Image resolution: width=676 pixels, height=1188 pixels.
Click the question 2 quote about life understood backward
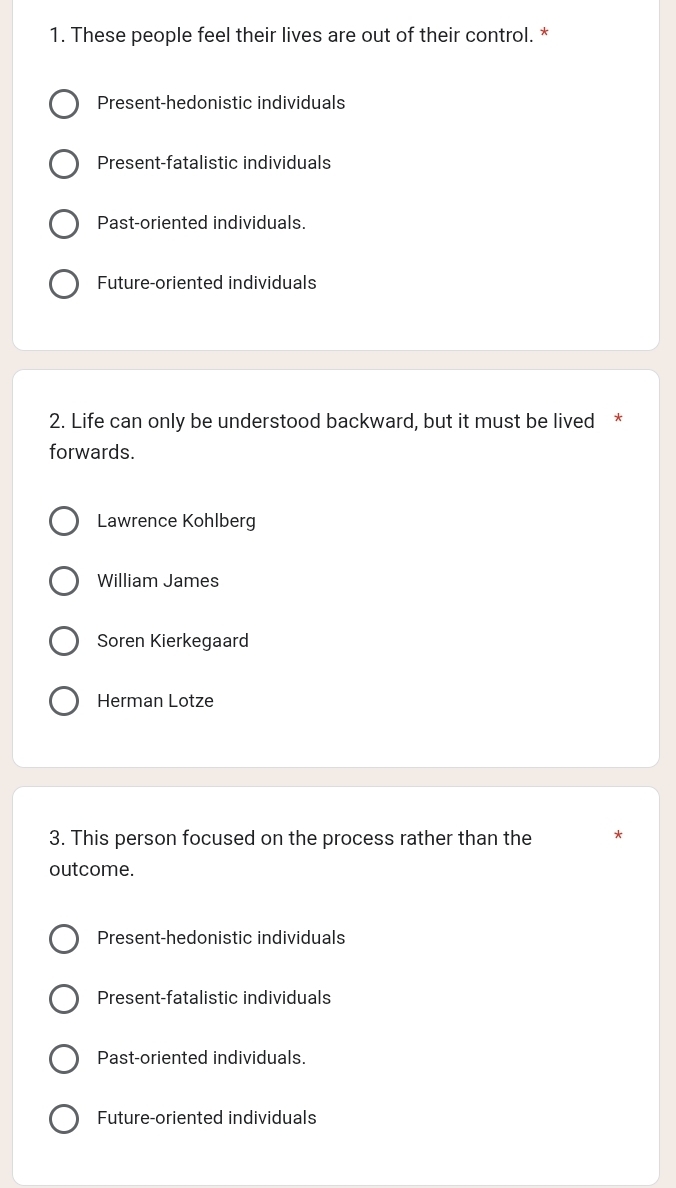(x=322, y=437)
